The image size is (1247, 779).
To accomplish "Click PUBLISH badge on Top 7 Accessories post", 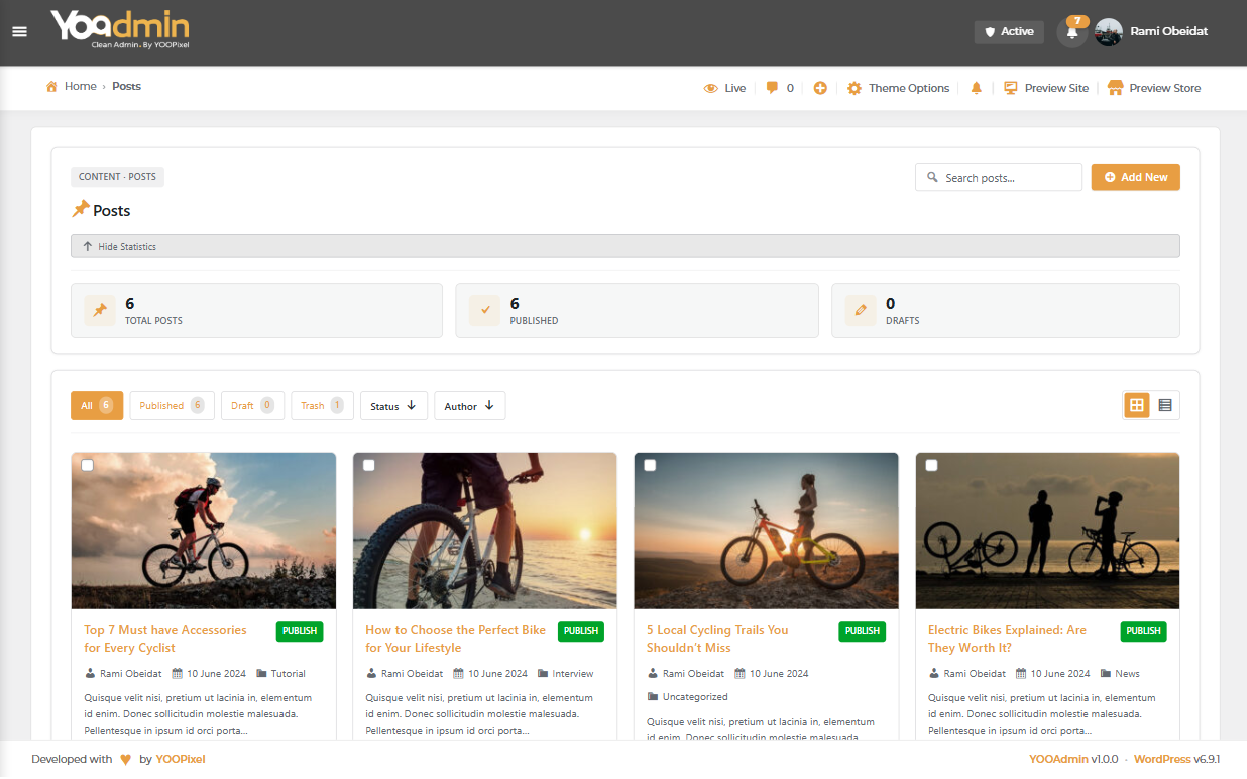I will (x=299, y=631).
